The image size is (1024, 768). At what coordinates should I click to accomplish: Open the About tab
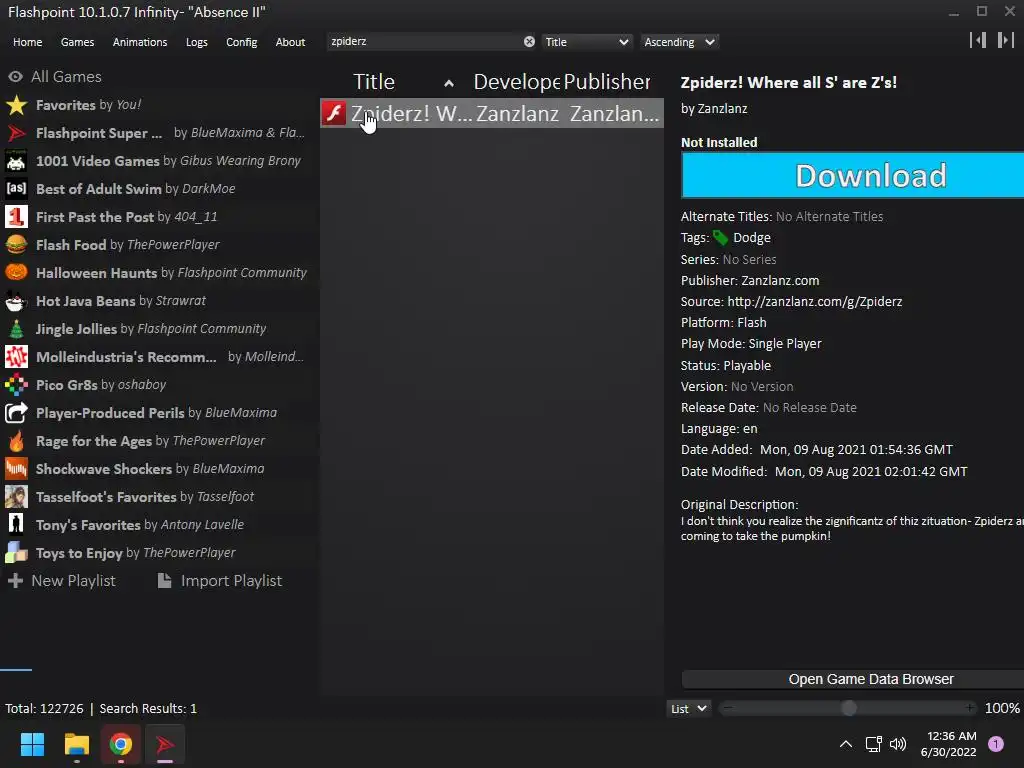(290, 42)
